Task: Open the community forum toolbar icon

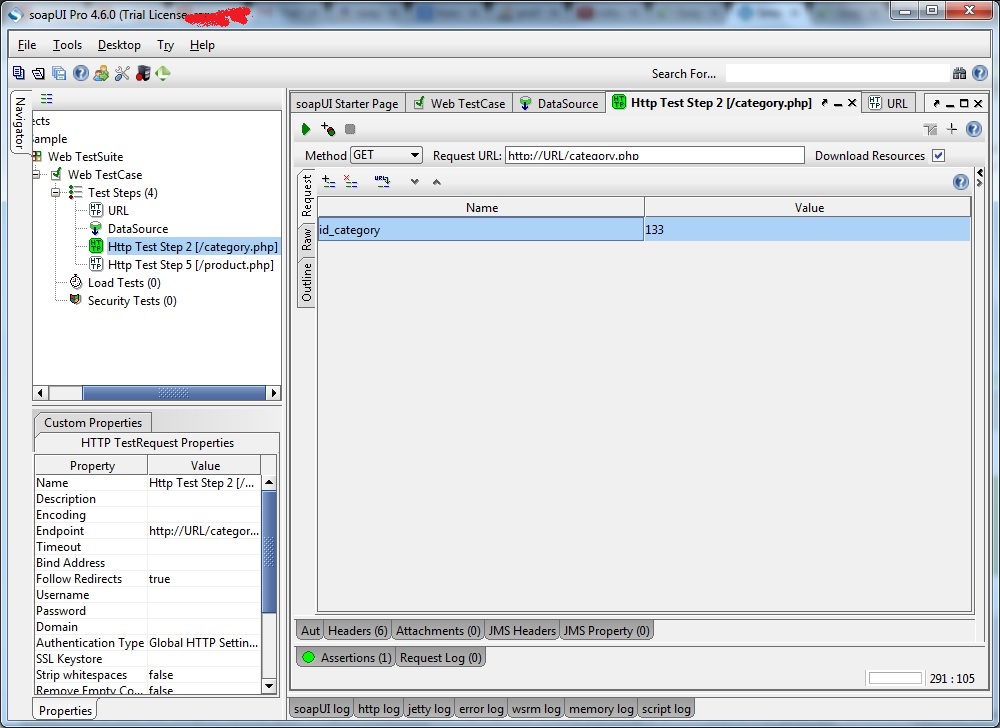Action: point(101,73)
